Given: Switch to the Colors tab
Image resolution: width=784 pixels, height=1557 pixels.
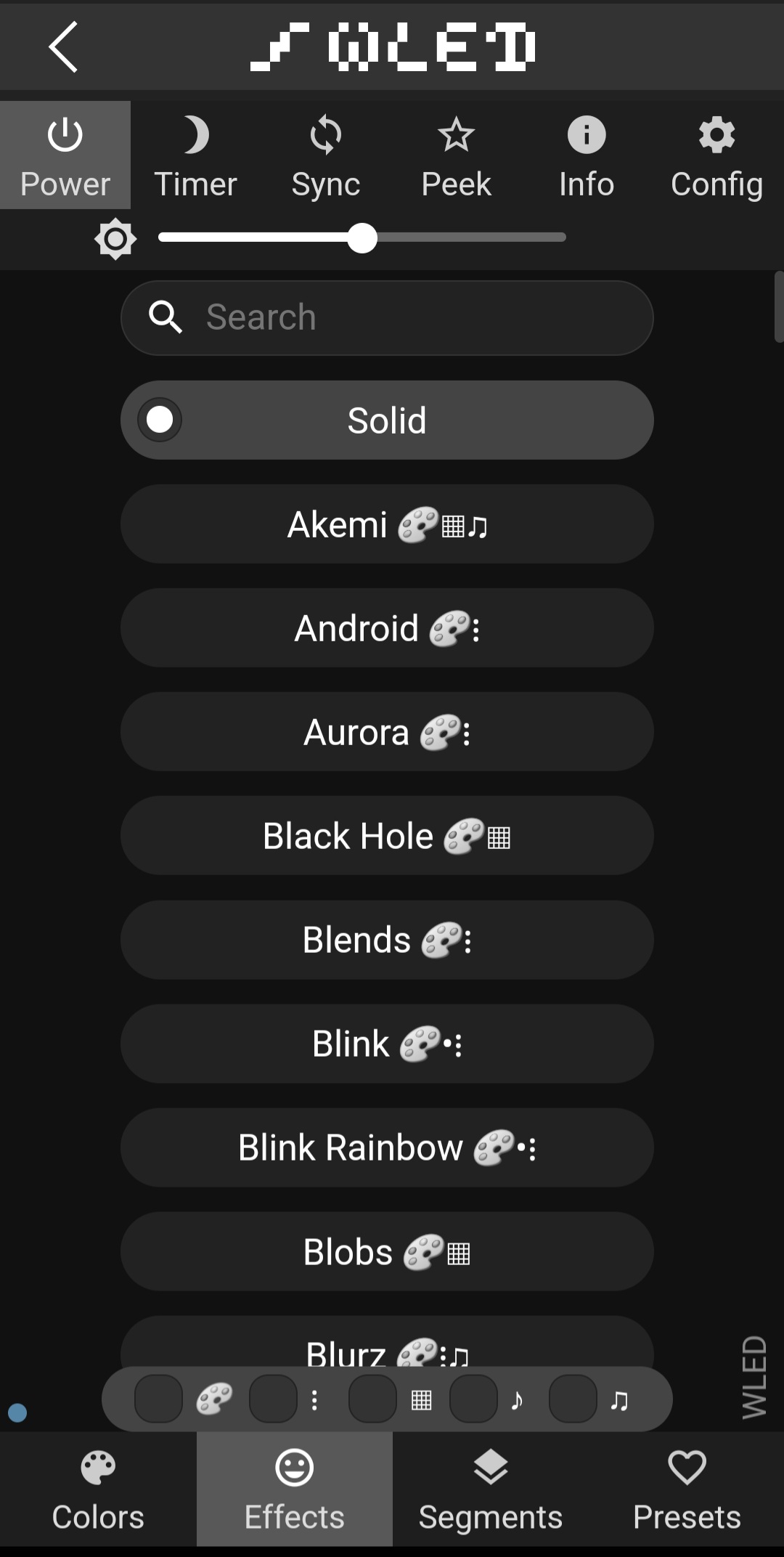Looking at the screenshot, I should coord(98,1489).
